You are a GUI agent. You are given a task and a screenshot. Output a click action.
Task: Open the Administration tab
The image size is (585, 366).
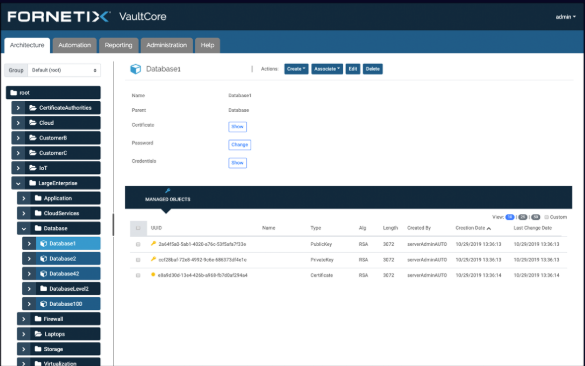[x=166, y=45]
